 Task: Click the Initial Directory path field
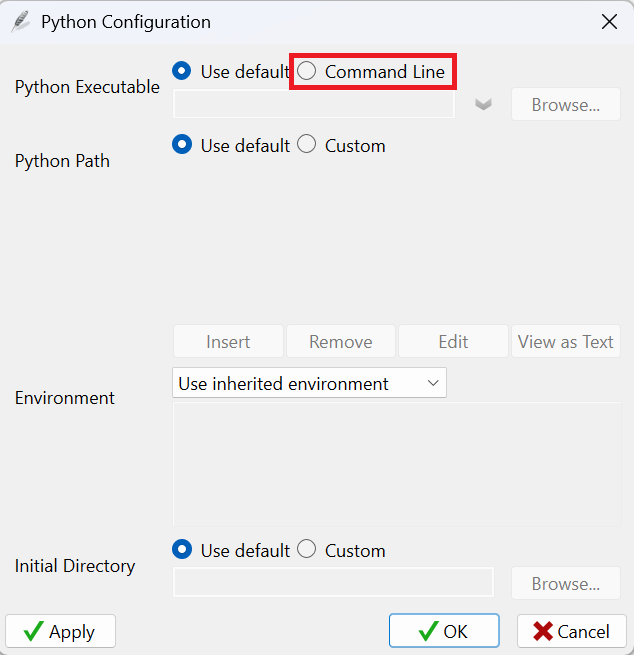[x=333, y=582]
